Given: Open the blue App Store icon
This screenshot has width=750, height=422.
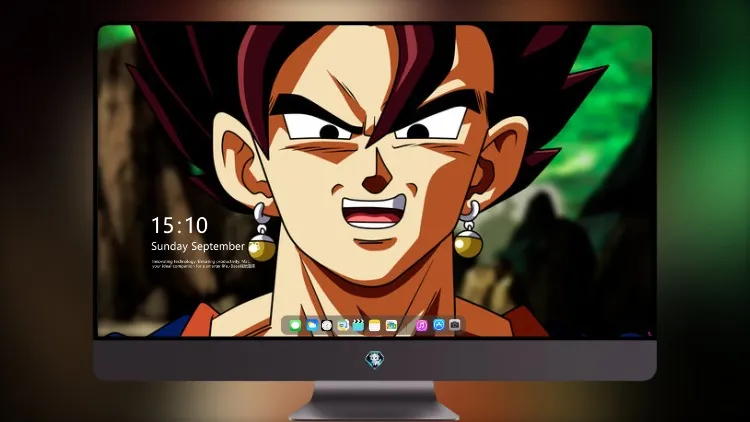Looking at the screenshot, I should [439, 325].
